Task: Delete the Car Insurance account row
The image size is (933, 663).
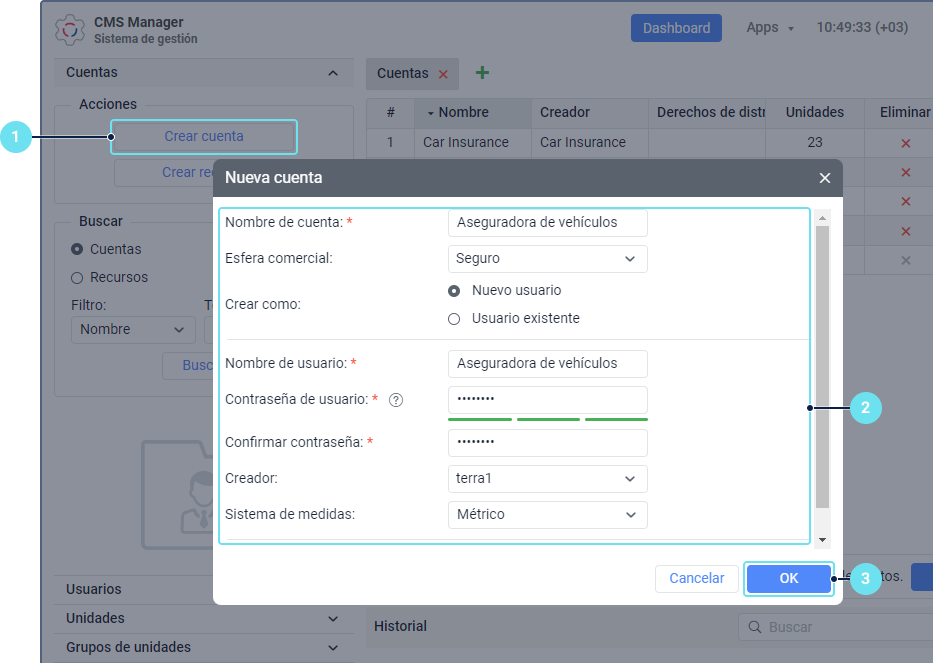Action: click(905, 143)
